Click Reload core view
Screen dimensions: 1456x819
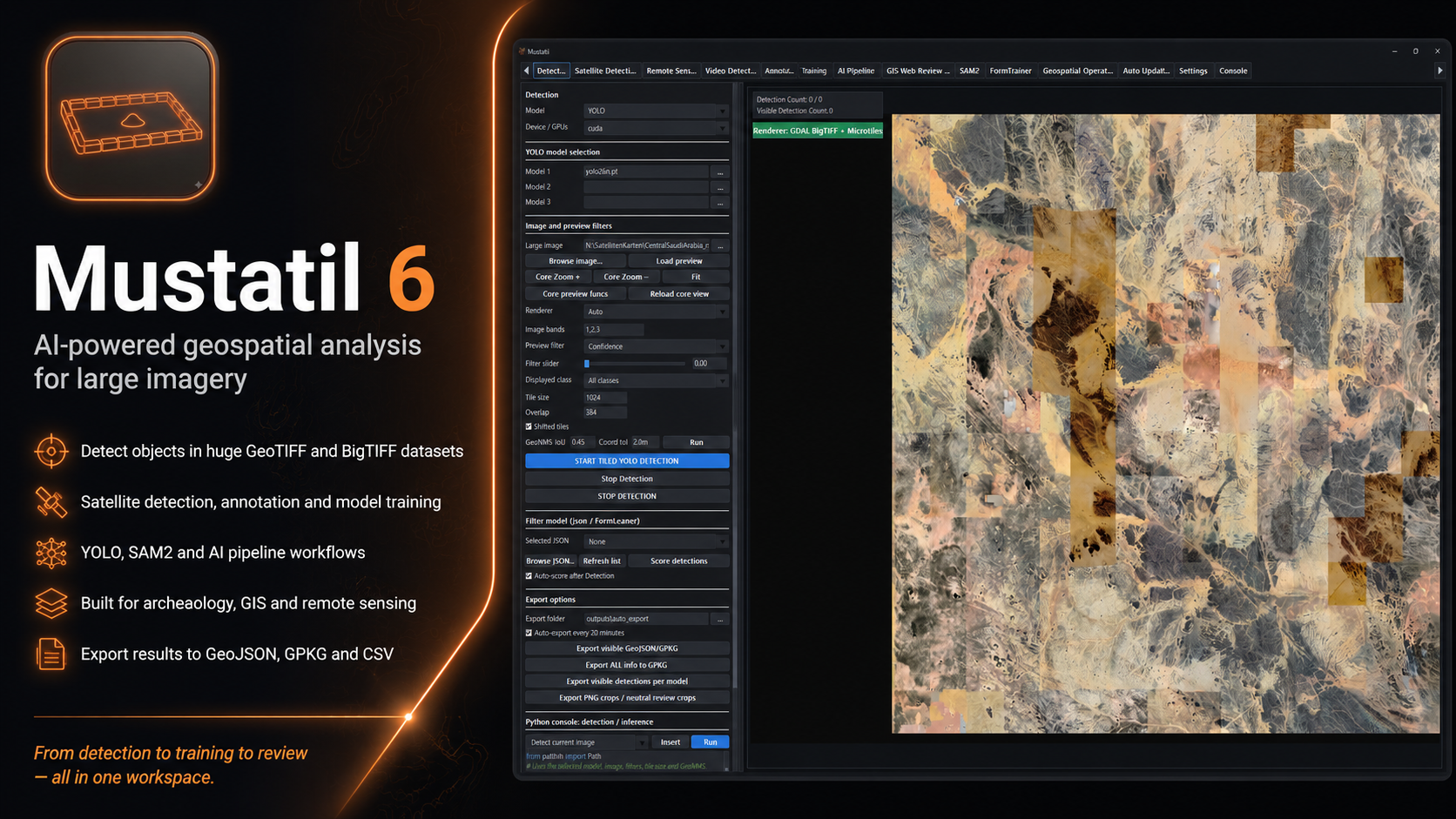point(679,294)
